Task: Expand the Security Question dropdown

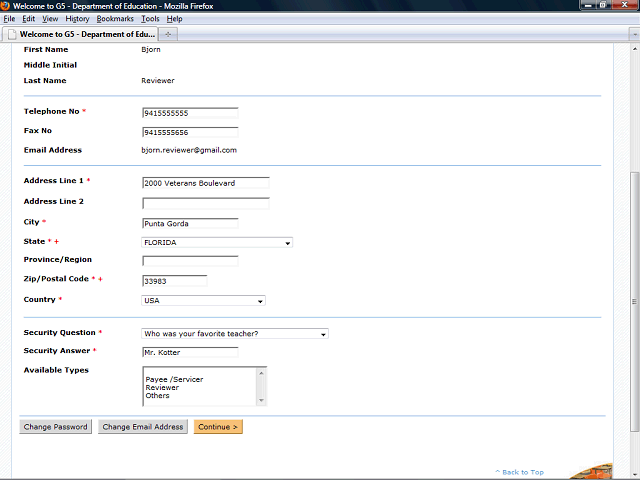Action: click(x=235, y=333)
